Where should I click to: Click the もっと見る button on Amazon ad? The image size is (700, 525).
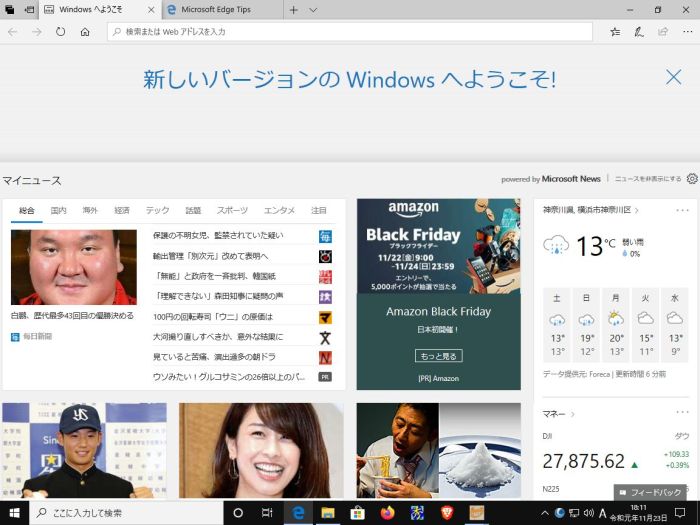(438, 356)
